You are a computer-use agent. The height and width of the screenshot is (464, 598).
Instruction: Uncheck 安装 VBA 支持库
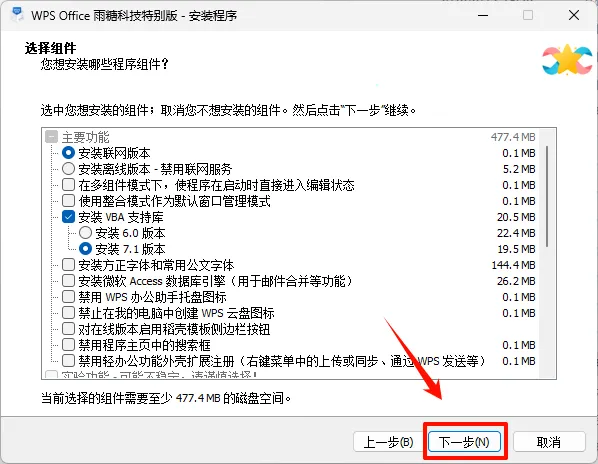pyautogui.click(x=68, y=217)
